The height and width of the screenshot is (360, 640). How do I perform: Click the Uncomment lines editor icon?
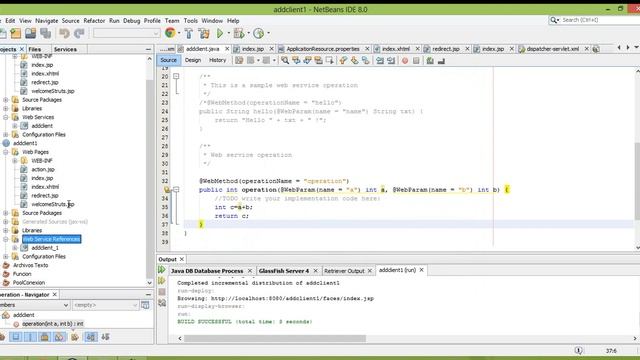441,61
